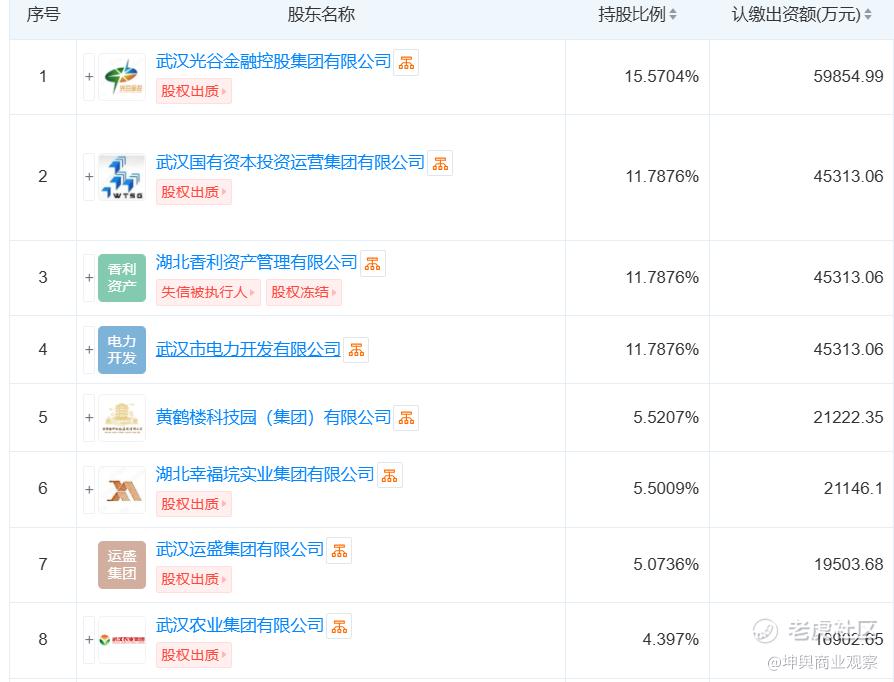The height and width of the screenshot is (682, 894).
Task: Expand row 4 武汉市电力开发 with plus
Action: (89, 350)
